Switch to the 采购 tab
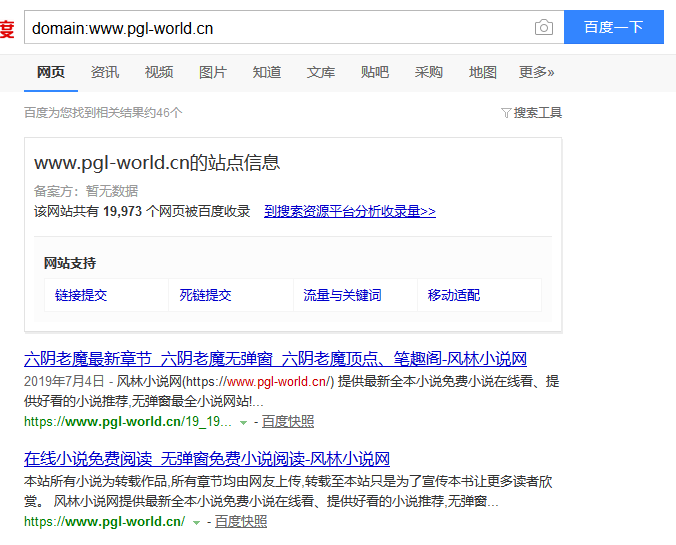676x545 pixels. pyautogui.click(x=429, y=72)
